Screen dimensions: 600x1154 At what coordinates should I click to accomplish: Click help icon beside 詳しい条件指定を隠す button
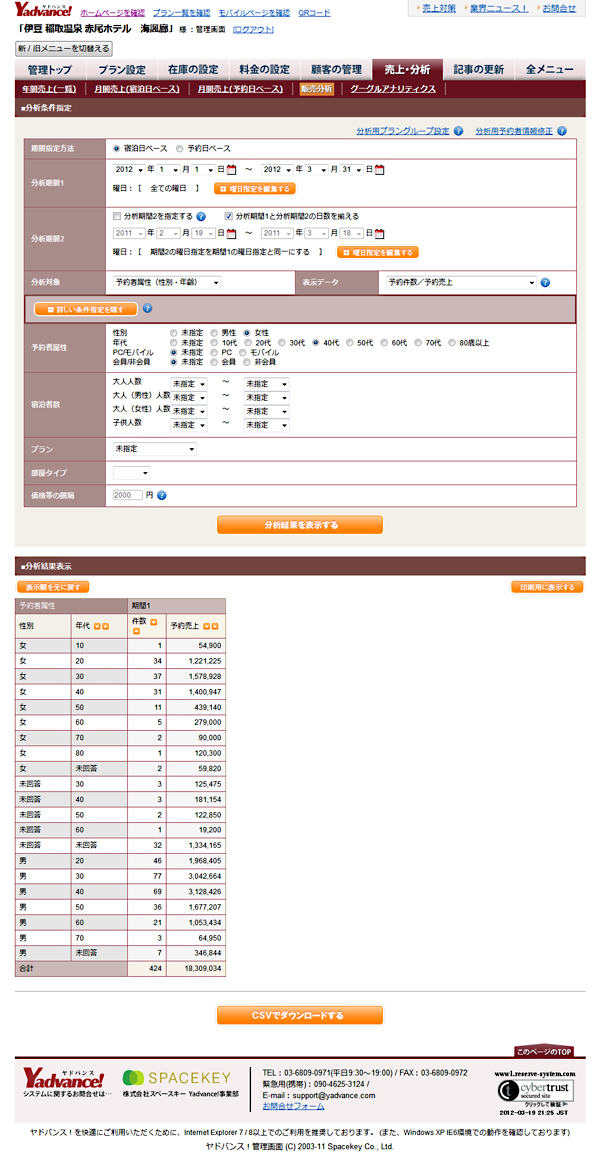147,309
